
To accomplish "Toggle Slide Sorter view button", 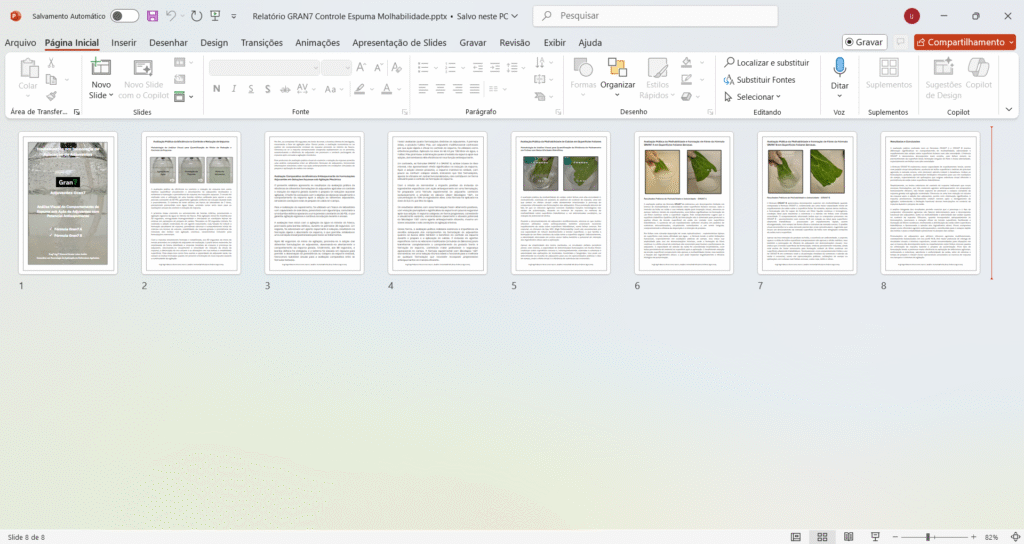I will tap(820, 537).
